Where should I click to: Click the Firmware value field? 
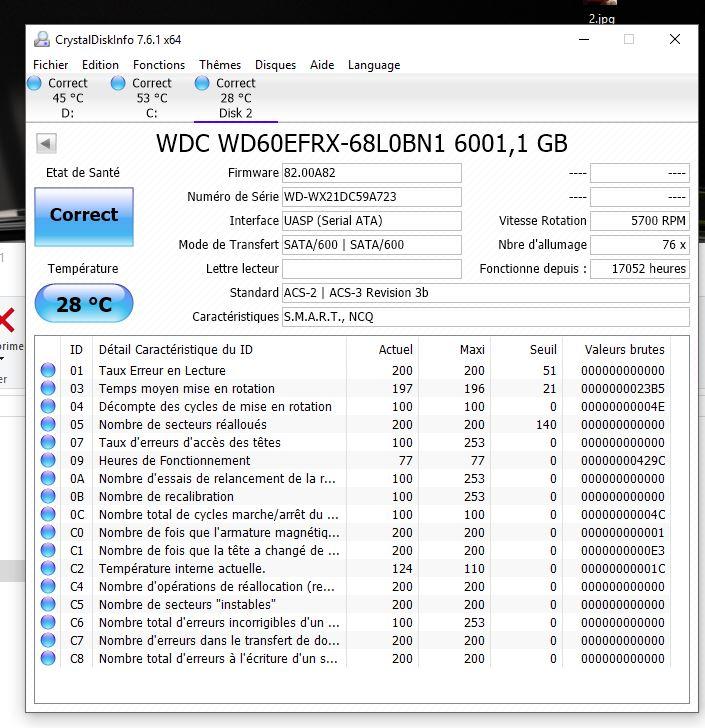[x=372, y=173]
